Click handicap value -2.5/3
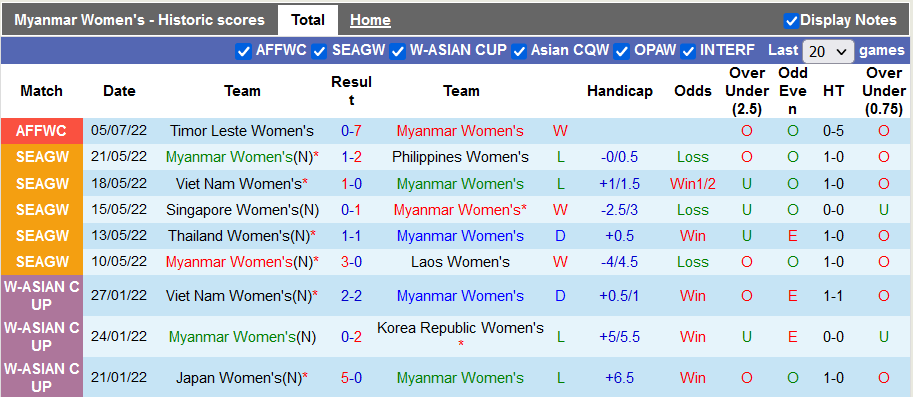Screen dimensions: 913x397 click(620, 210)
